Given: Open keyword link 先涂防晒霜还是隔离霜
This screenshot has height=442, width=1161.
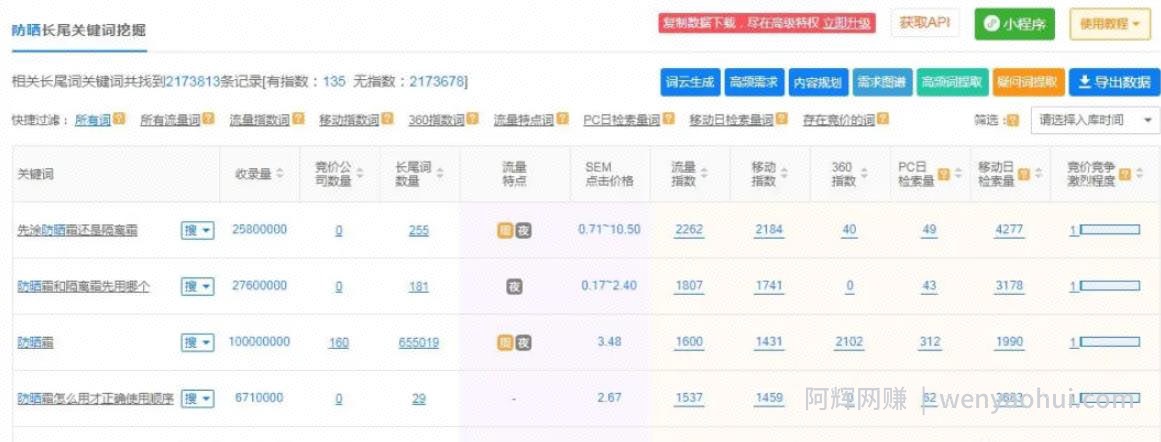Looking at the screenshot, I should (x=78, y=230).
